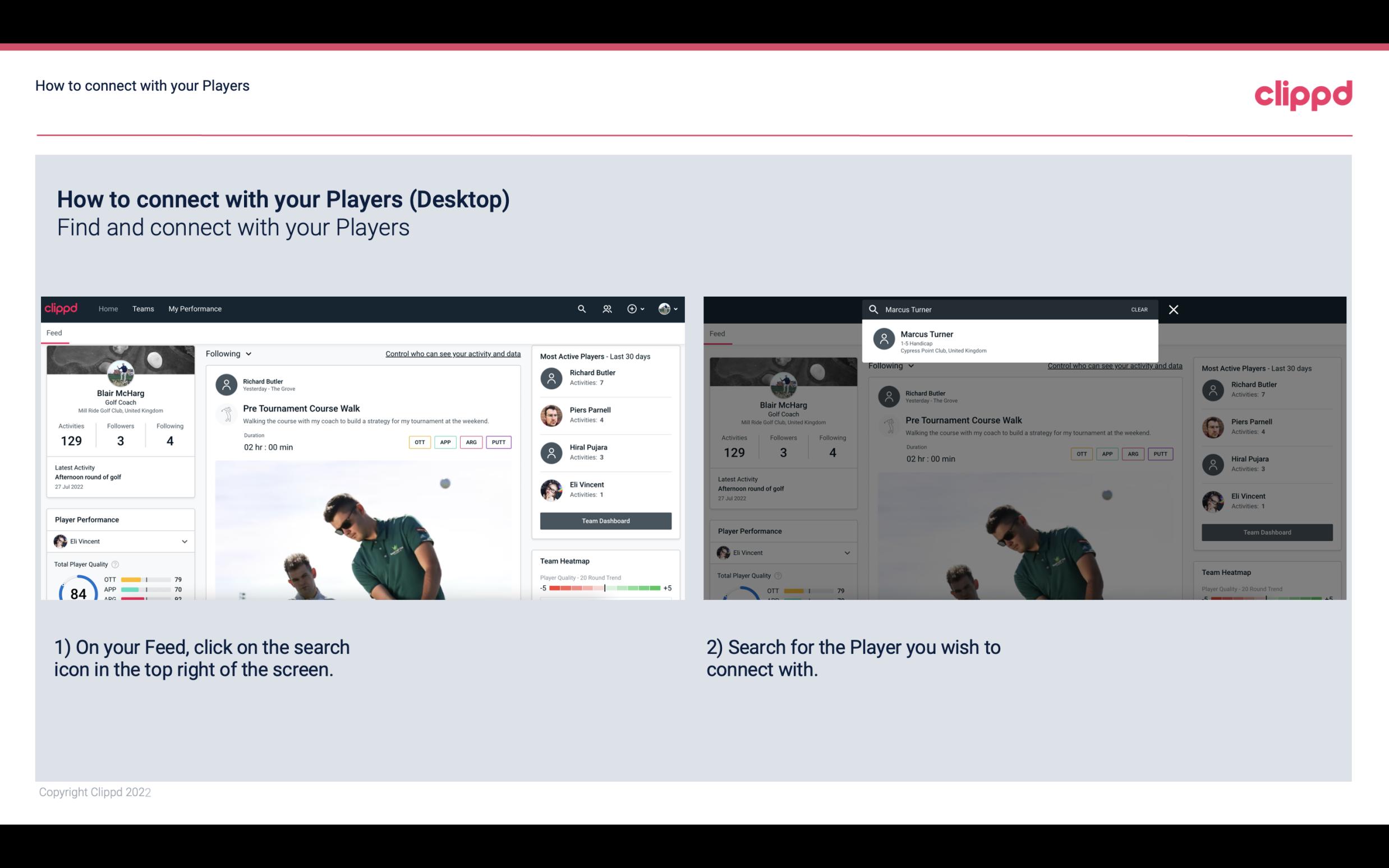
Task: Expand the Player Performance selector dropdown
Action: tap(184, 541)
